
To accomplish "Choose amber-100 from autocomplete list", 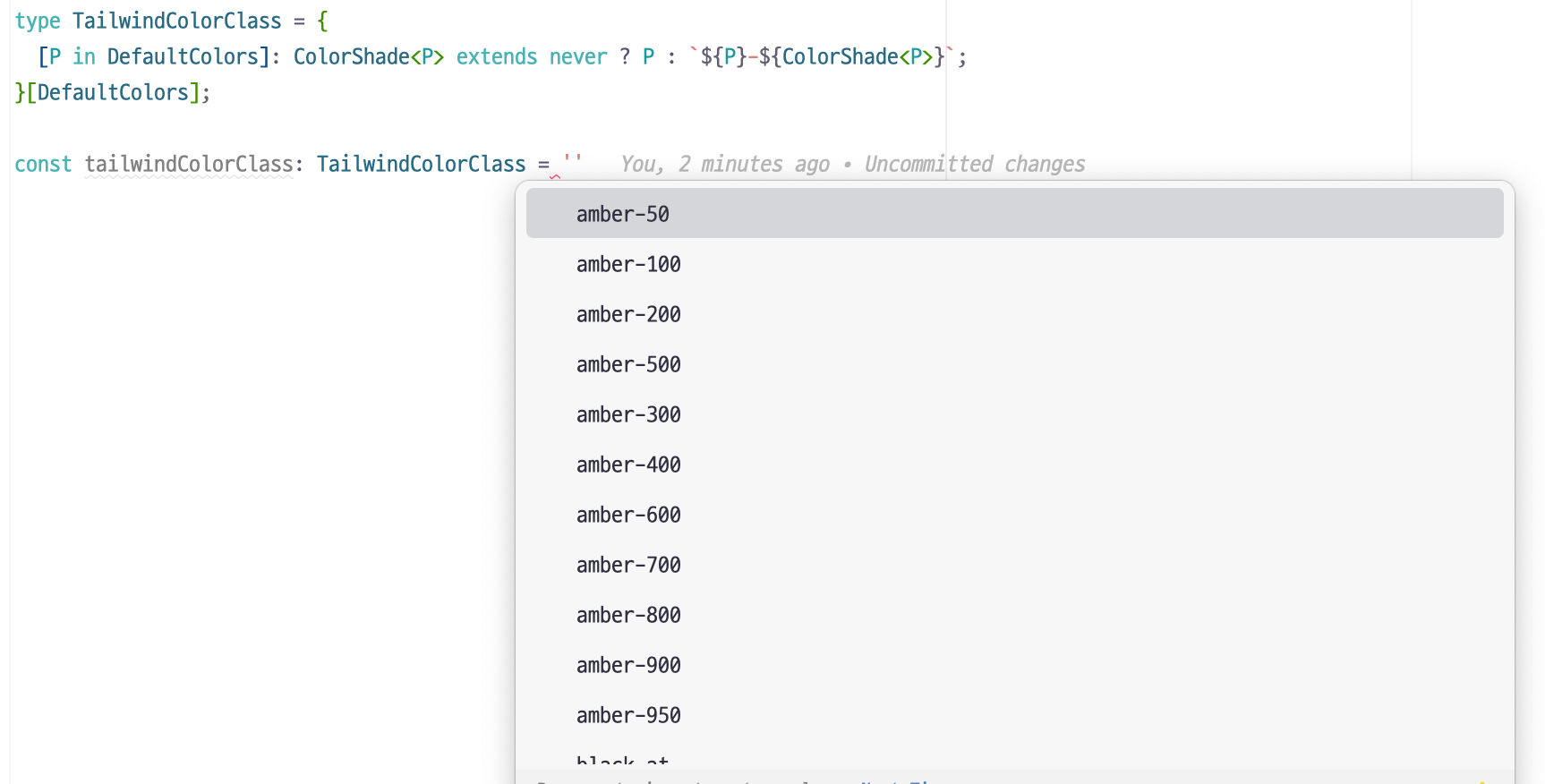I will click(x=628, y=264).
